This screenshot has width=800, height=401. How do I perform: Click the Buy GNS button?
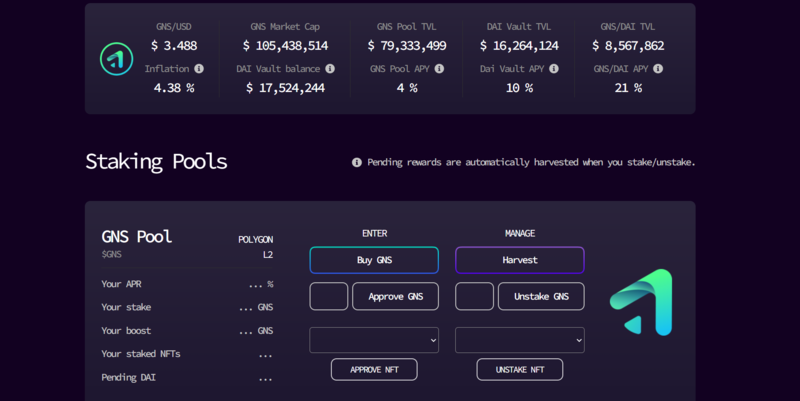(374, 260)
